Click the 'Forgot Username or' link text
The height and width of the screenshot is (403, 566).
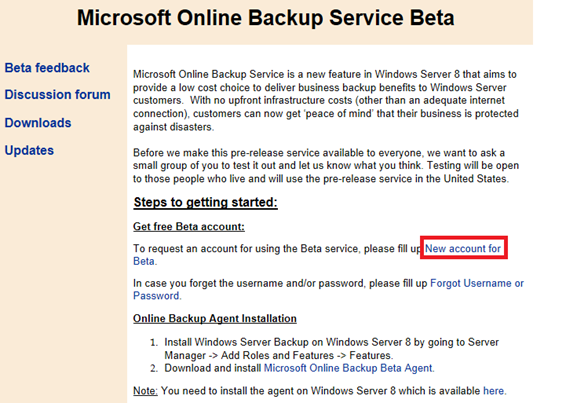point(477,283)
